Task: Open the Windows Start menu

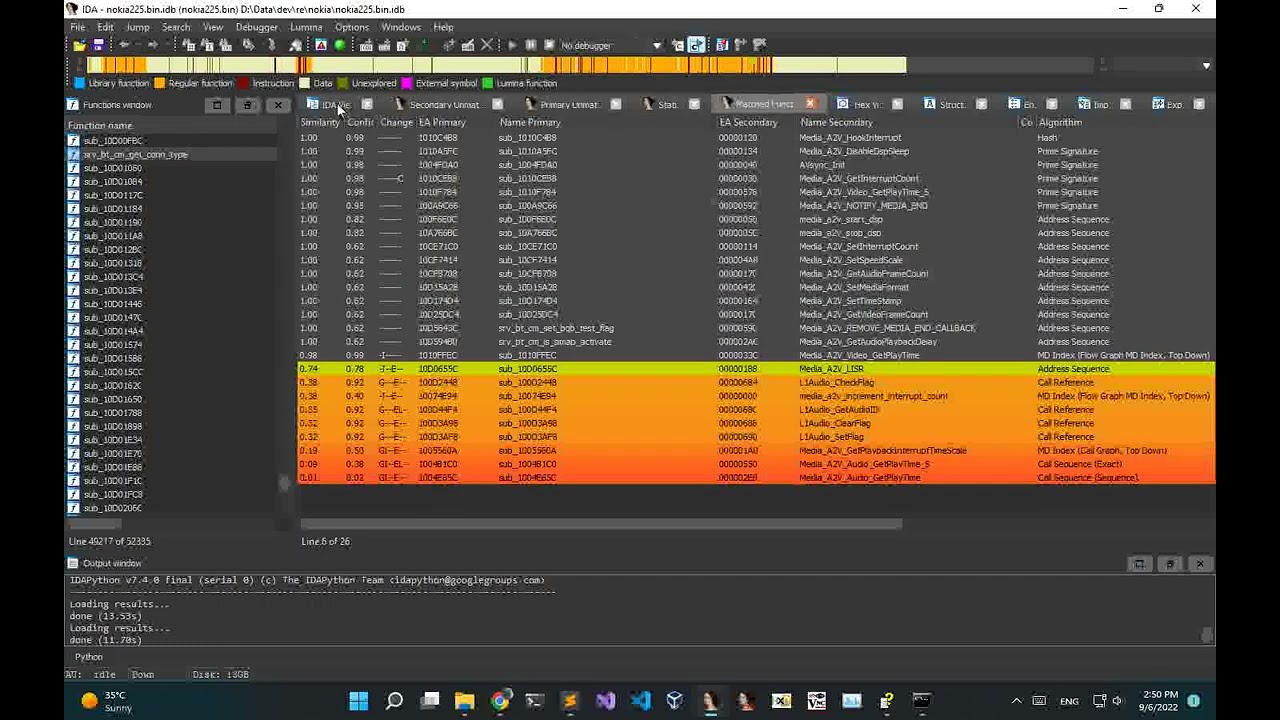Action: [359, 701]
